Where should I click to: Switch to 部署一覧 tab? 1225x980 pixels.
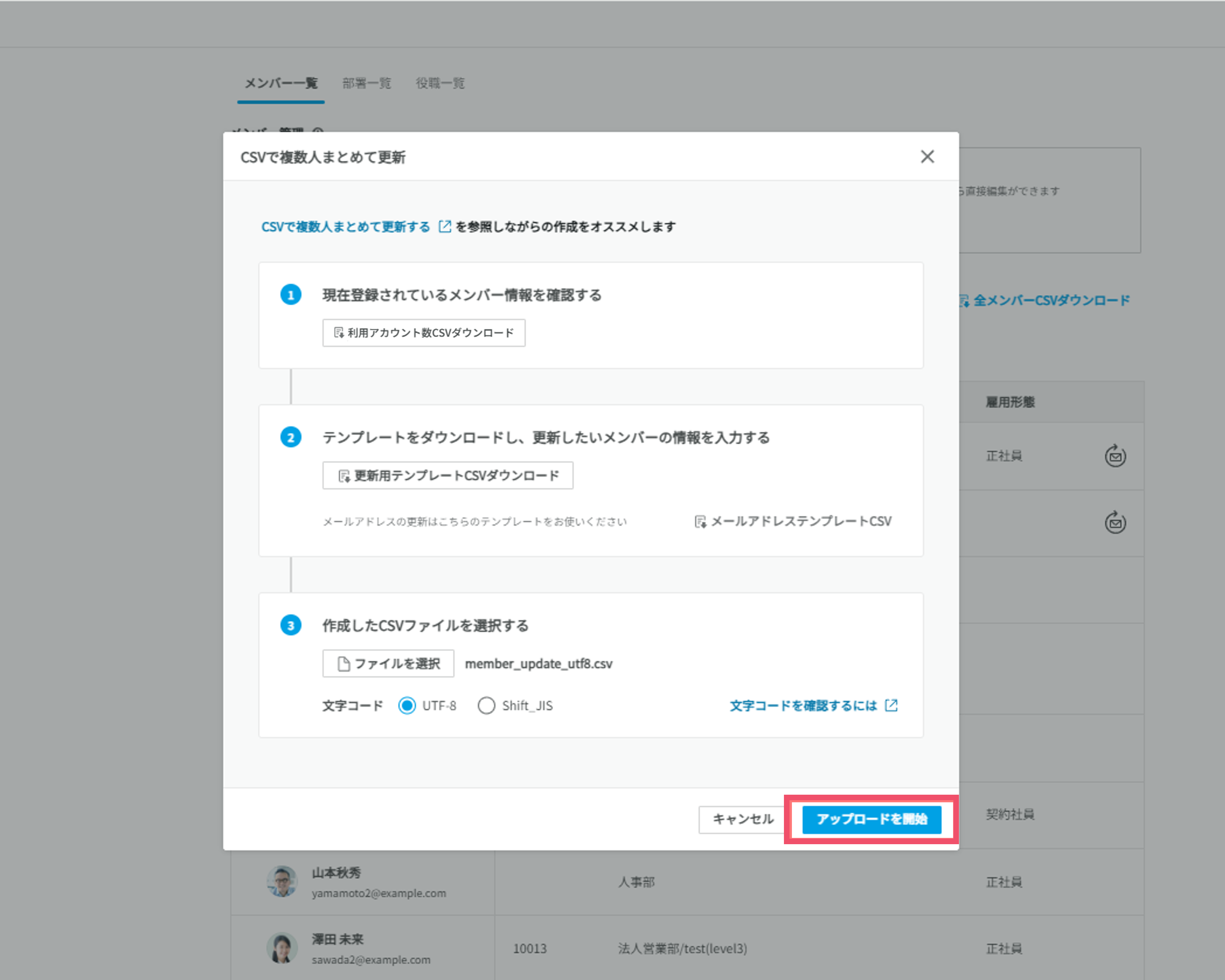pos(367,84)
